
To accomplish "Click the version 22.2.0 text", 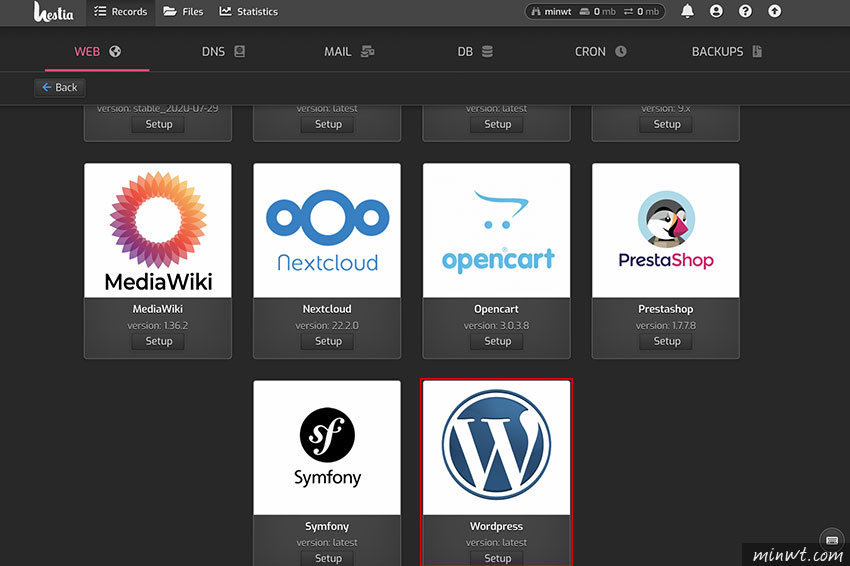I will 327,326.
